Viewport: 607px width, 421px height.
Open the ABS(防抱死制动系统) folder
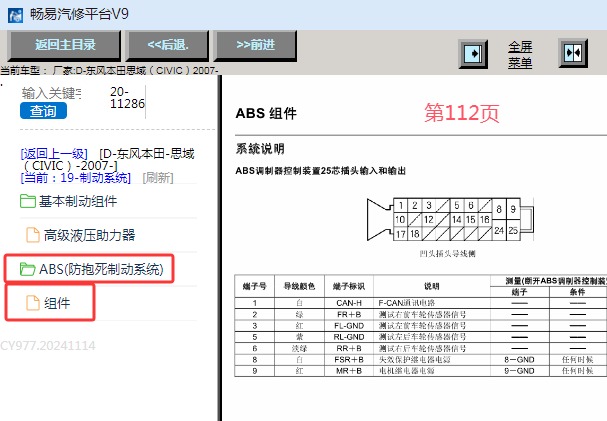(x=101, y=269)
